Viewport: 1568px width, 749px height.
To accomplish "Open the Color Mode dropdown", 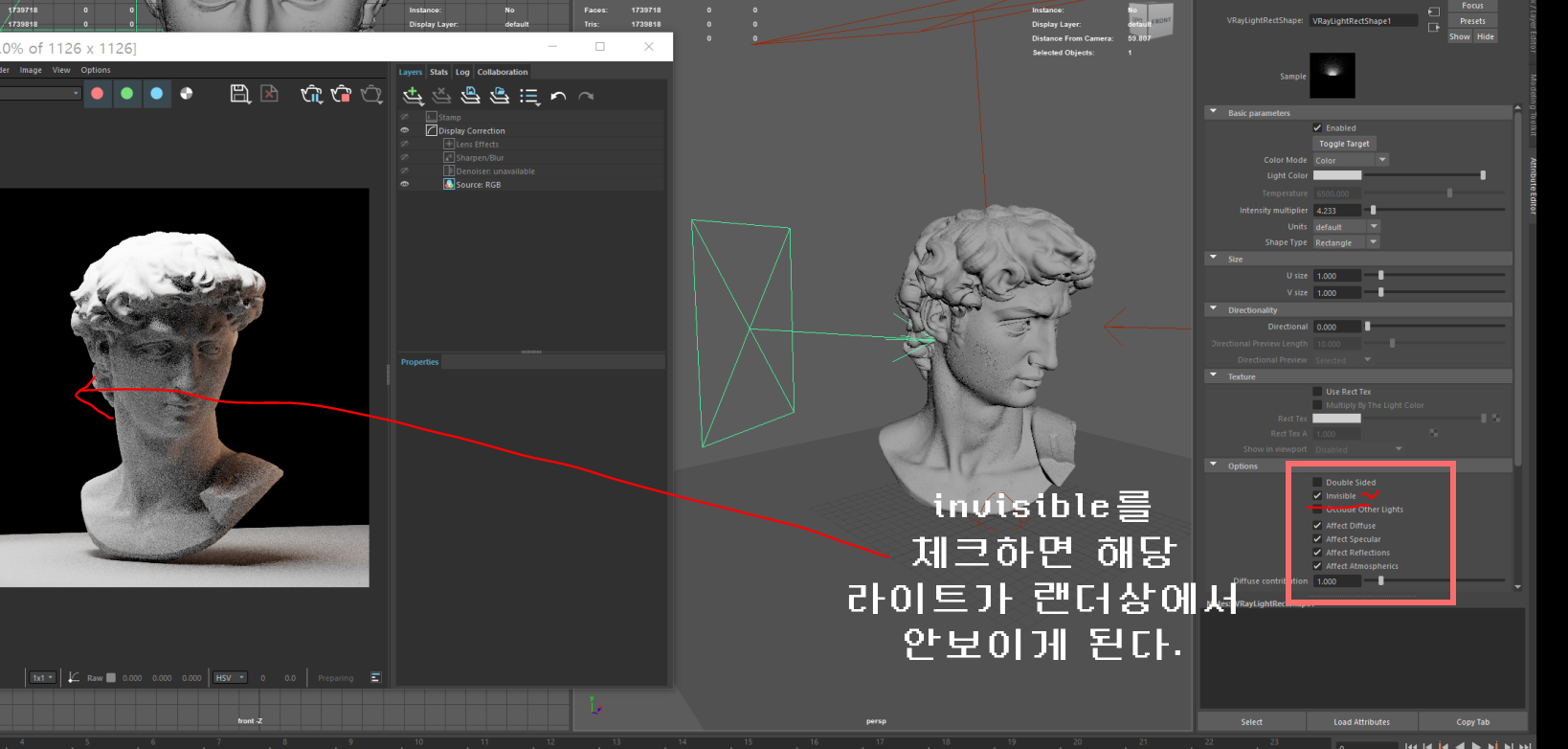I will click(1350, 160).
